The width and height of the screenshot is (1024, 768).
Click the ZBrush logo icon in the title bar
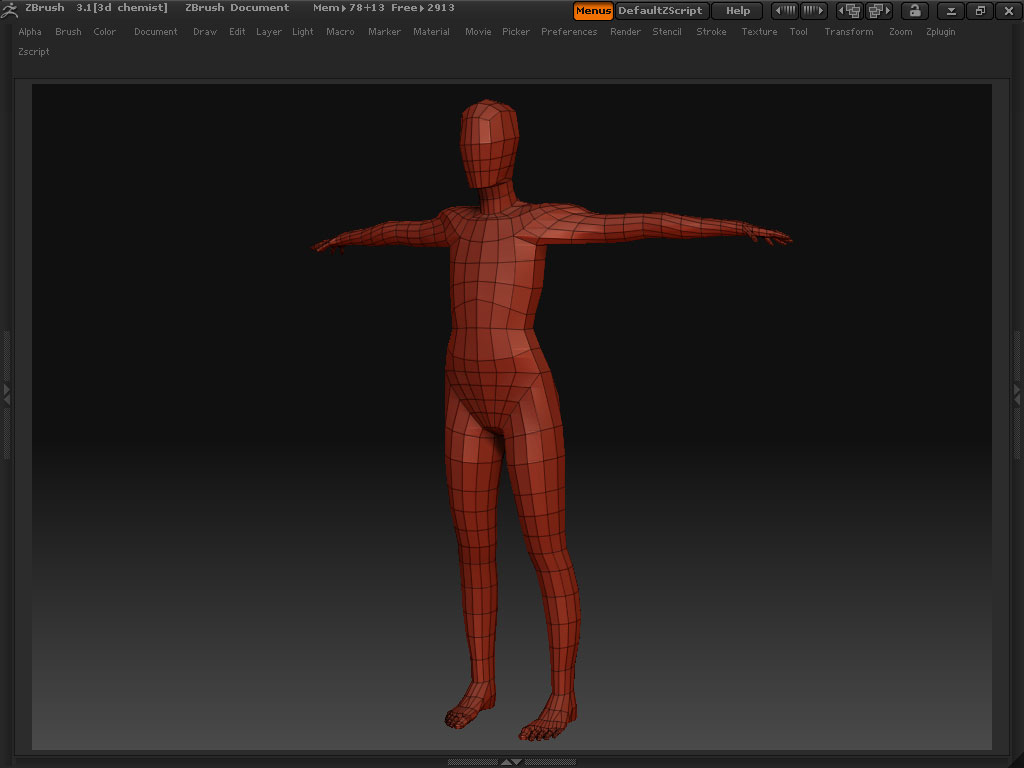click(9, 9)
